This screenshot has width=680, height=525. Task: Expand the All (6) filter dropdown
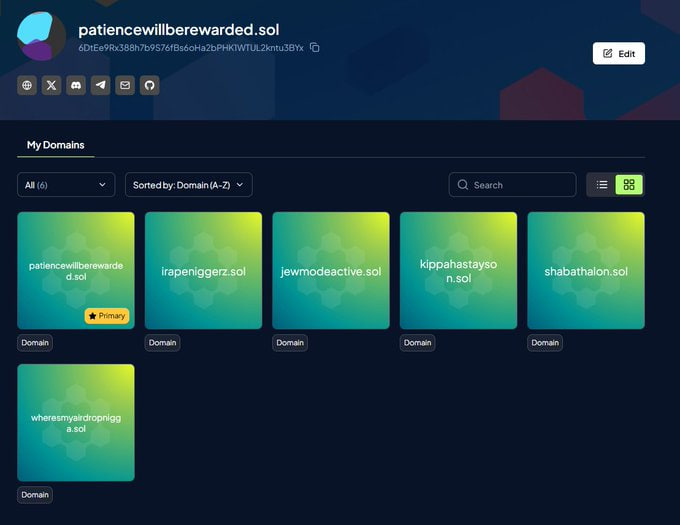coord(66,185)
